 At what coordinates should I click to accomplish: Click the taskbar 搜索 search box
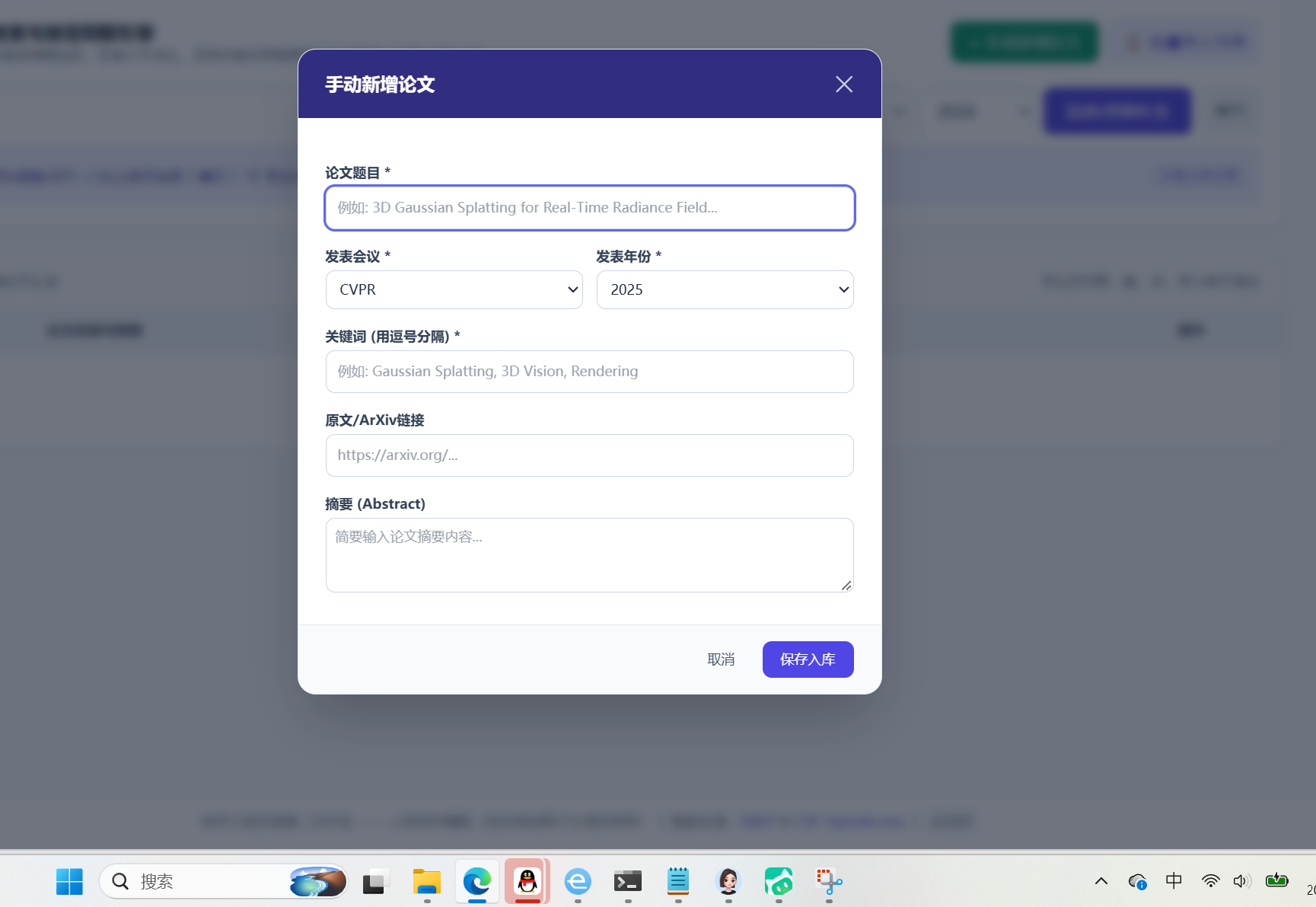coord(224,882)
